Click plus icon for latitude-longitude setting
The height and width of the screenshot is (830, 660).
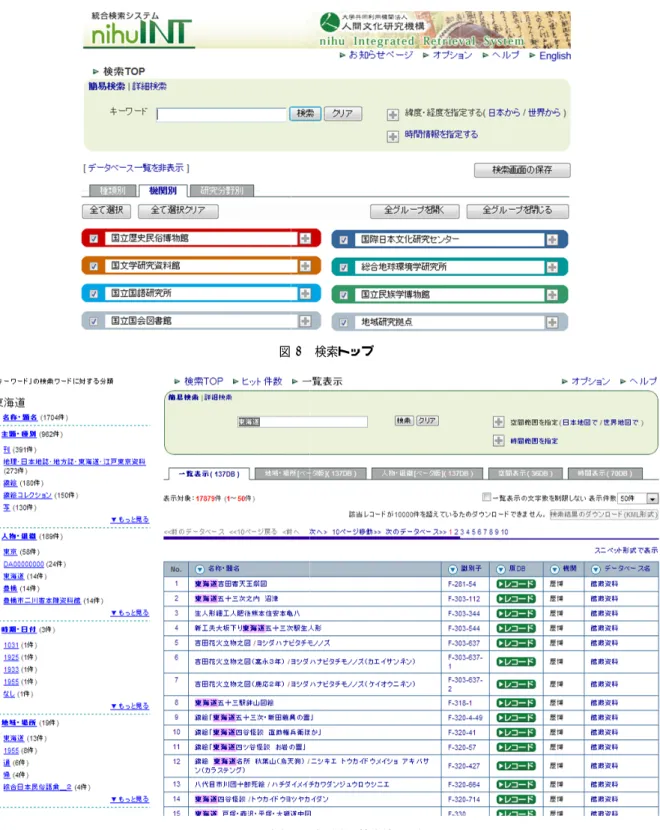tap(392, 114)
